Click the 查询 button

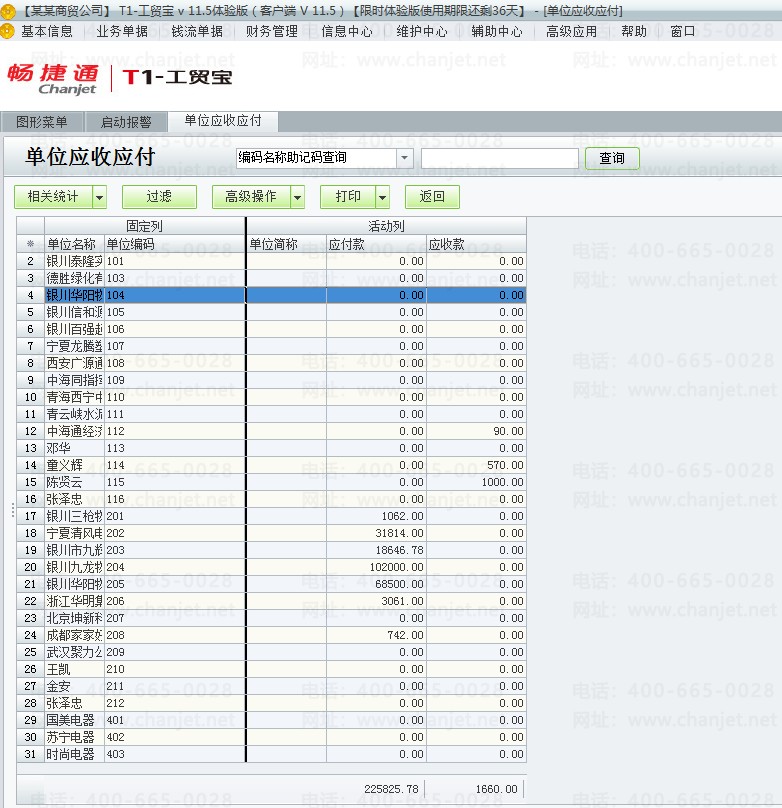point(612,158)
